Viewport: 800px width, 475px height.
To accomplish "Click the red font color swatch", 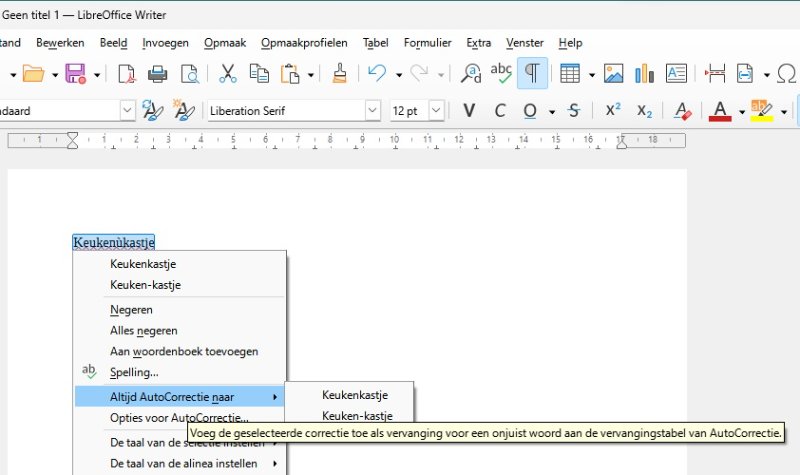I will [718, 110].
